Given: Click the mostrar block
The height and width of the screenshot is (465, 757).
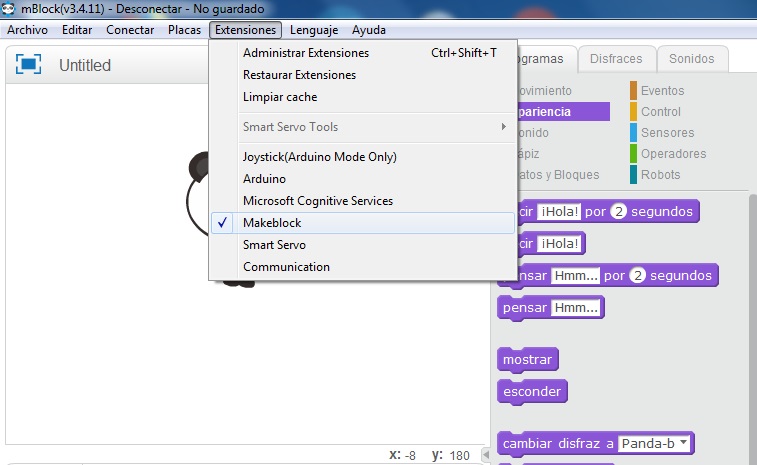Looking at the screenshot, I should (527, 359).
